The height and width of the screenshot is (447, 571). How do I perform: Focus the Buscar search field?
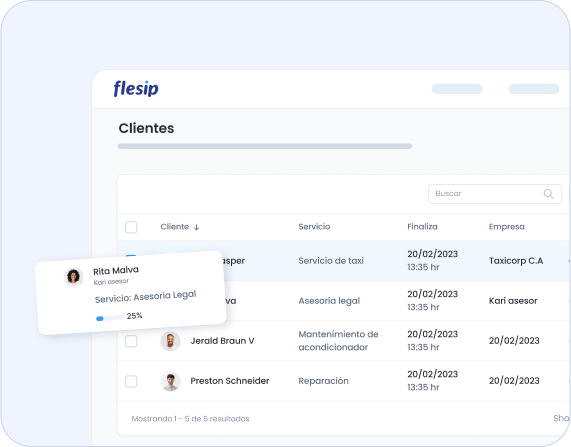495,194
